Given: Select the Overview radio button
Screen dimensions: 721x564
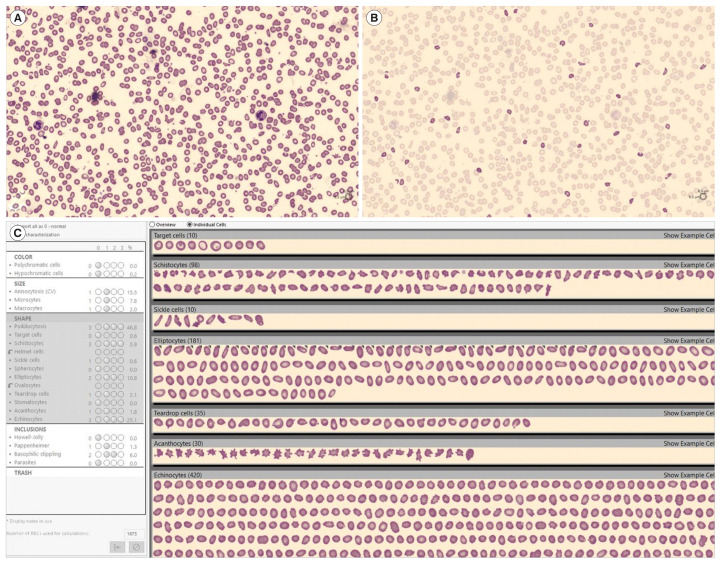Looking at the screenshot, I should (x=153, y=225).
